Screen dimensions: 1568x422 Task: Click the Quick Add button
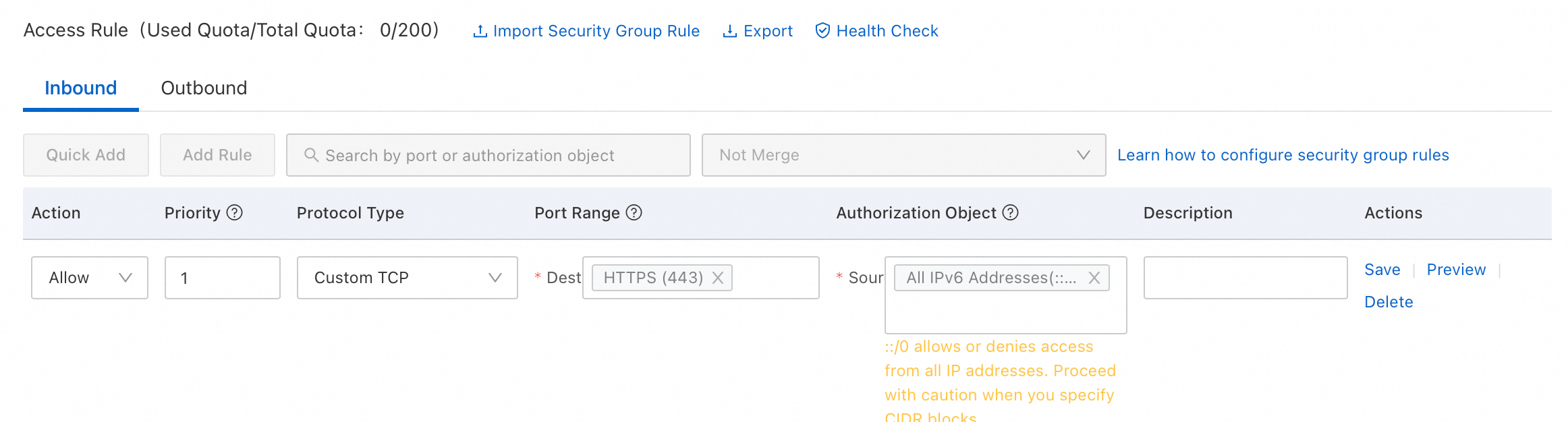click(86, 155)
